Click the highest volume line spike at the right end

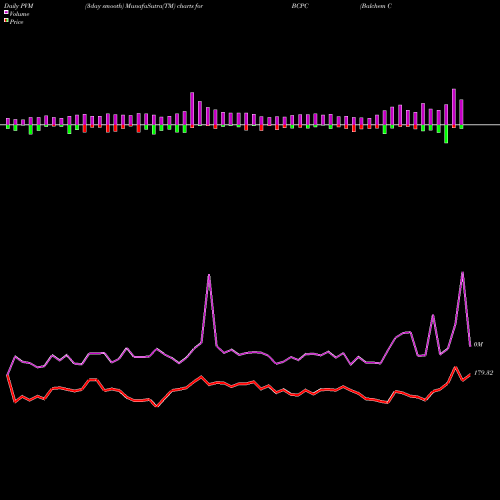[x=462, y=273]
